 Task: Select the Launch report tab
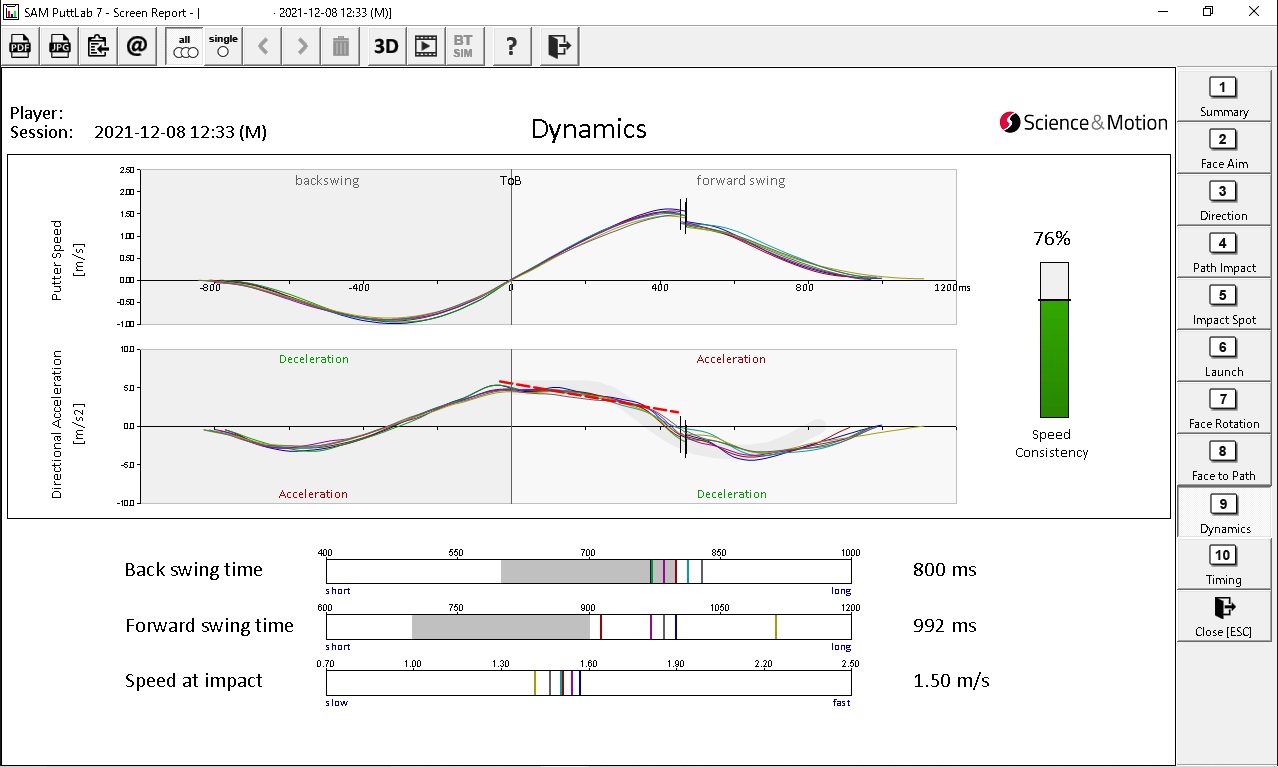point(1223,356)
